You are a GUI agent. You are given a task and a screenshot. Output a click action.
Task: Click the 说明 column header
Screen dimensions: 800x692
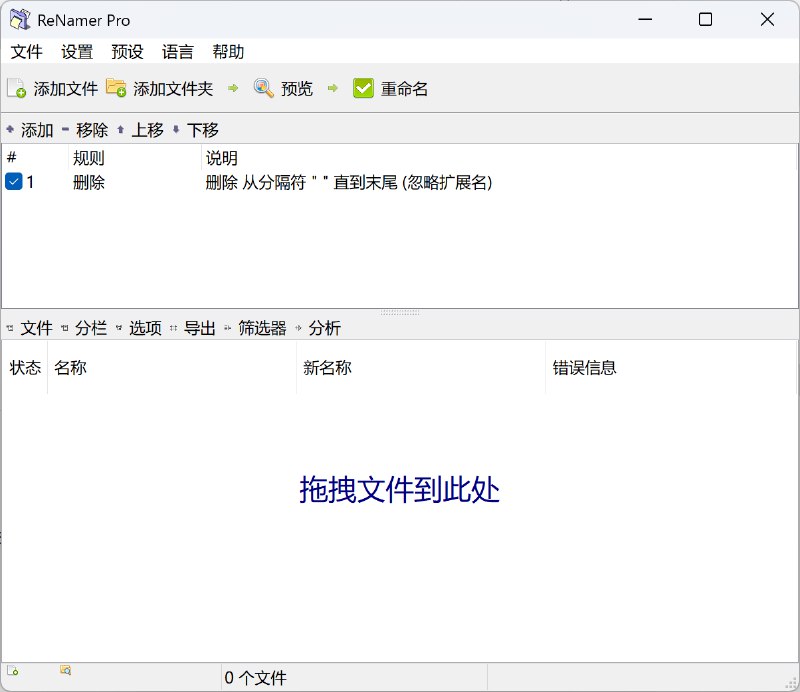pos(498,158)
